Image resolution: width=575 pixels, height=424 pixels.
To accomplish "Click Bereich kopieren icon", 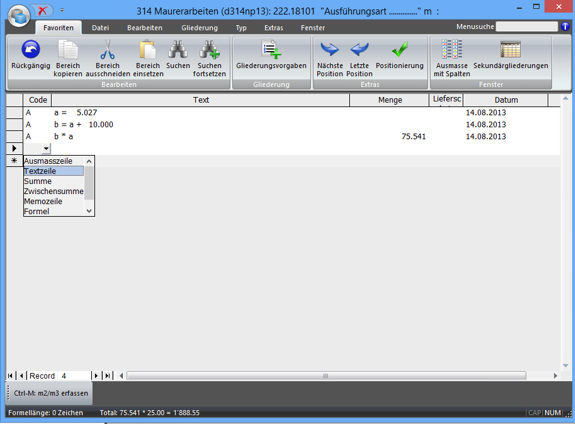I will (68, 50).
